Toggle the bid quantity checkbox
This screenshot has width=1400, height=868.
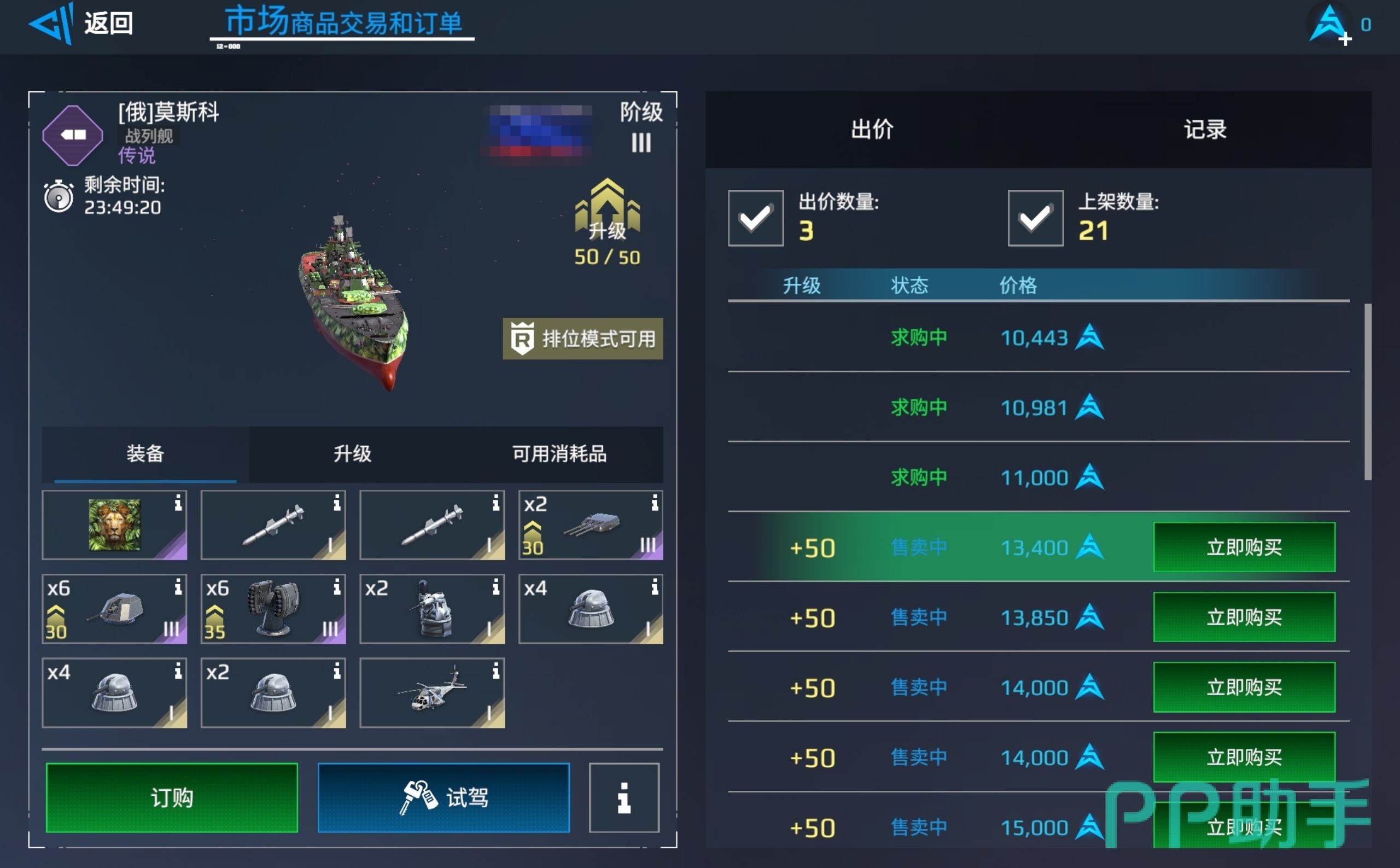756,218
